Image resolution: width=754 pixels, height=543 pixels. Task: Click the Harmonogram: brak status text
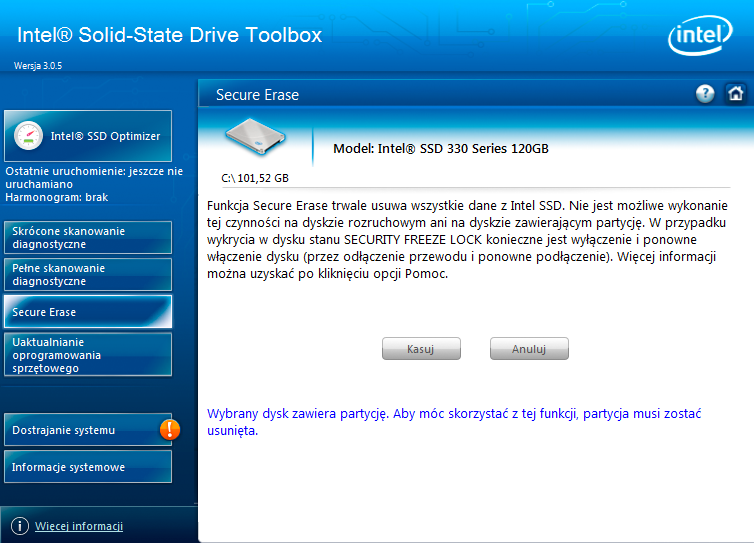(57, 197)
